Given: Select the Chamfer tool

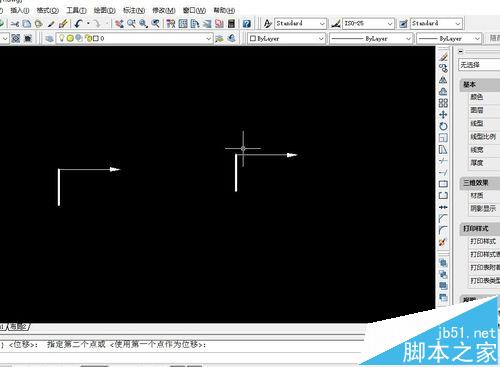Looking at the screenshot, I should [x=443, y=219].
